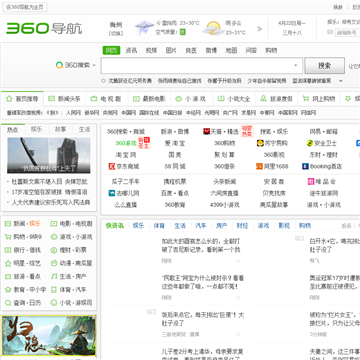Viewport: 360px width, 360px height.
Task: Click the 安全卫士 icon
Action: pos(310,143)
